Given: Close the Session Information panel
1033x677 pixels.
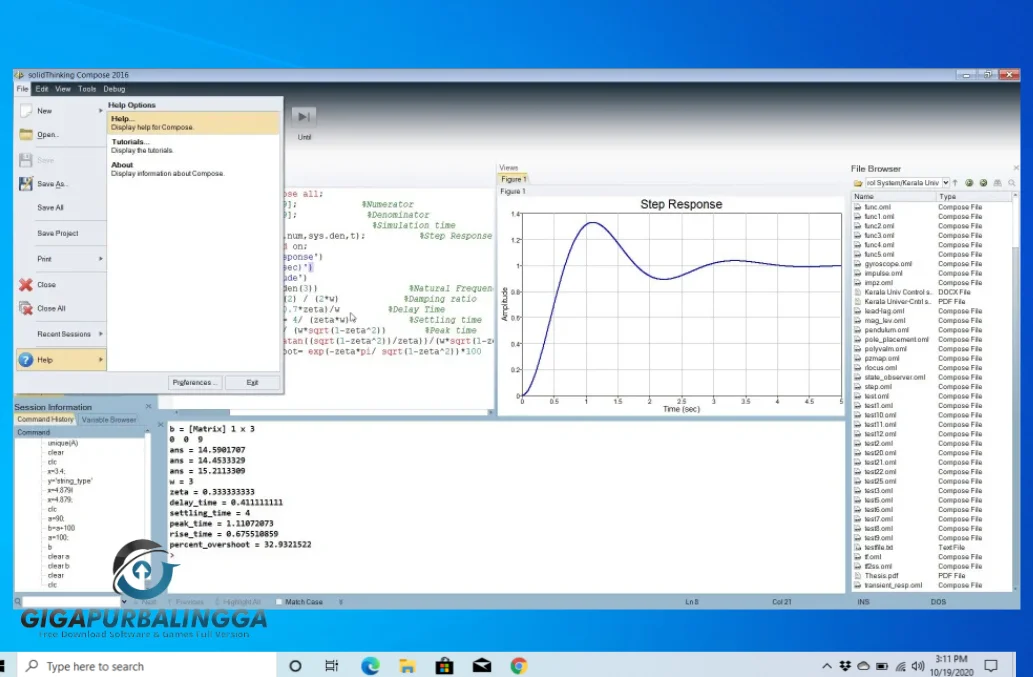Looking at the screenshot, I should 148,406.
